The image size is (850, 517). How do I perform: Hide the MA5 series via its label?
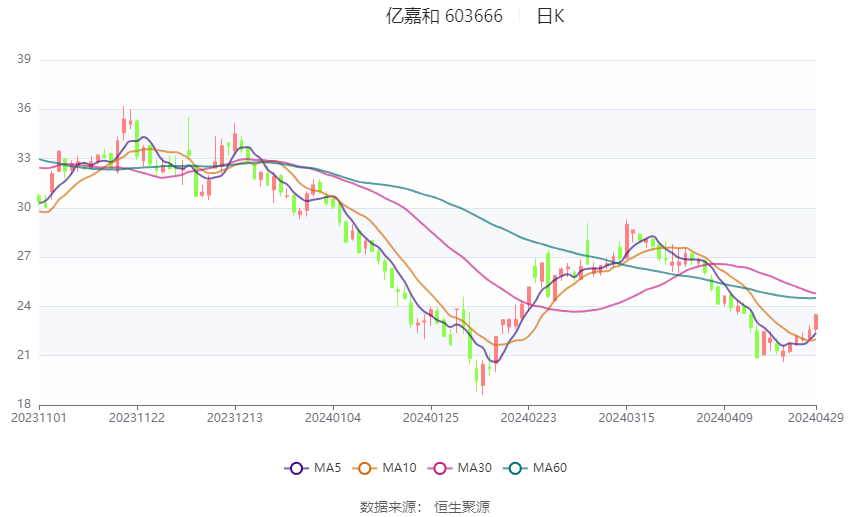328,468
